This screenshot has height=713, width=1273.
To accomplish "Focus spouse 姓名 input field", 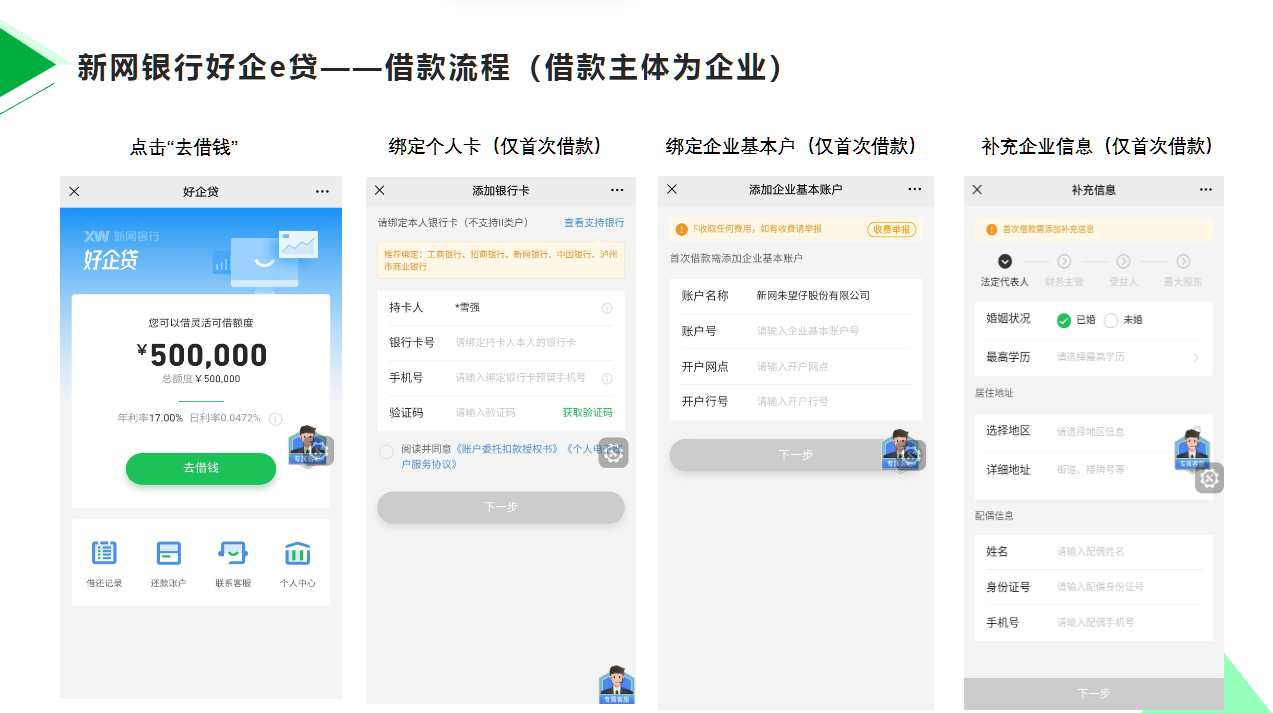I will [1094, 552].
